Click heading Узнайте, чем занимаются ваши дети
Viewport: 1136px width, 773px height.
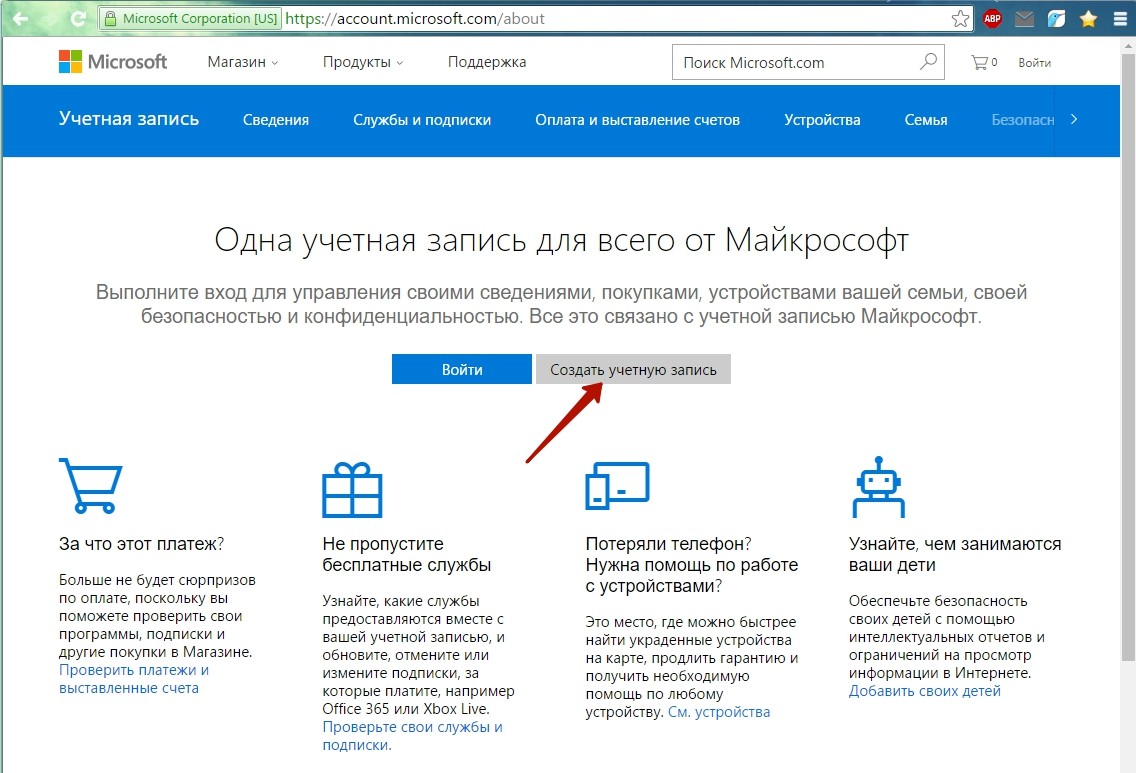click(x=955, y=554)
